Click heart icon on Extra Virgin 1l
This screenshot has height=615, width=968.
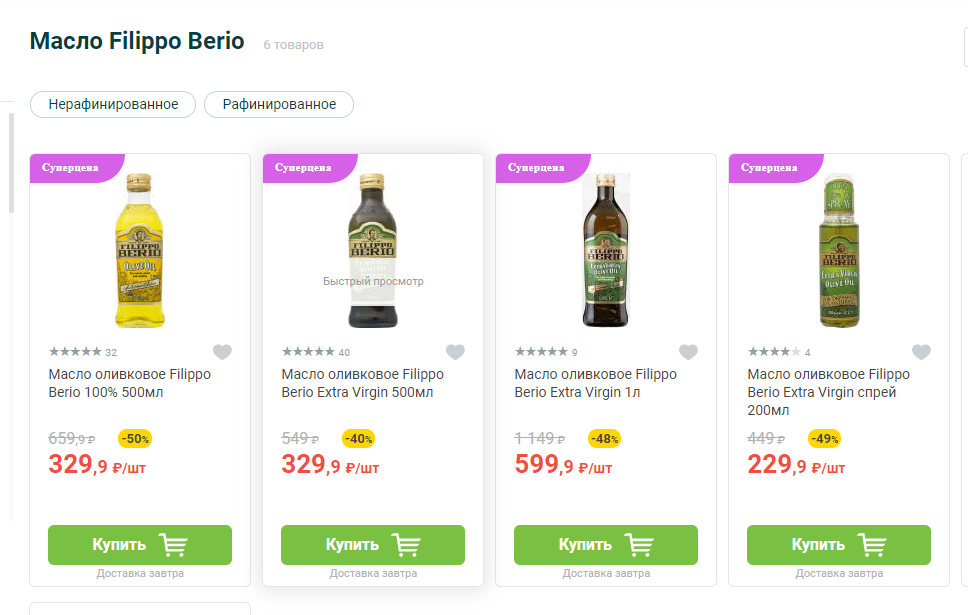[x=688, y=352]
